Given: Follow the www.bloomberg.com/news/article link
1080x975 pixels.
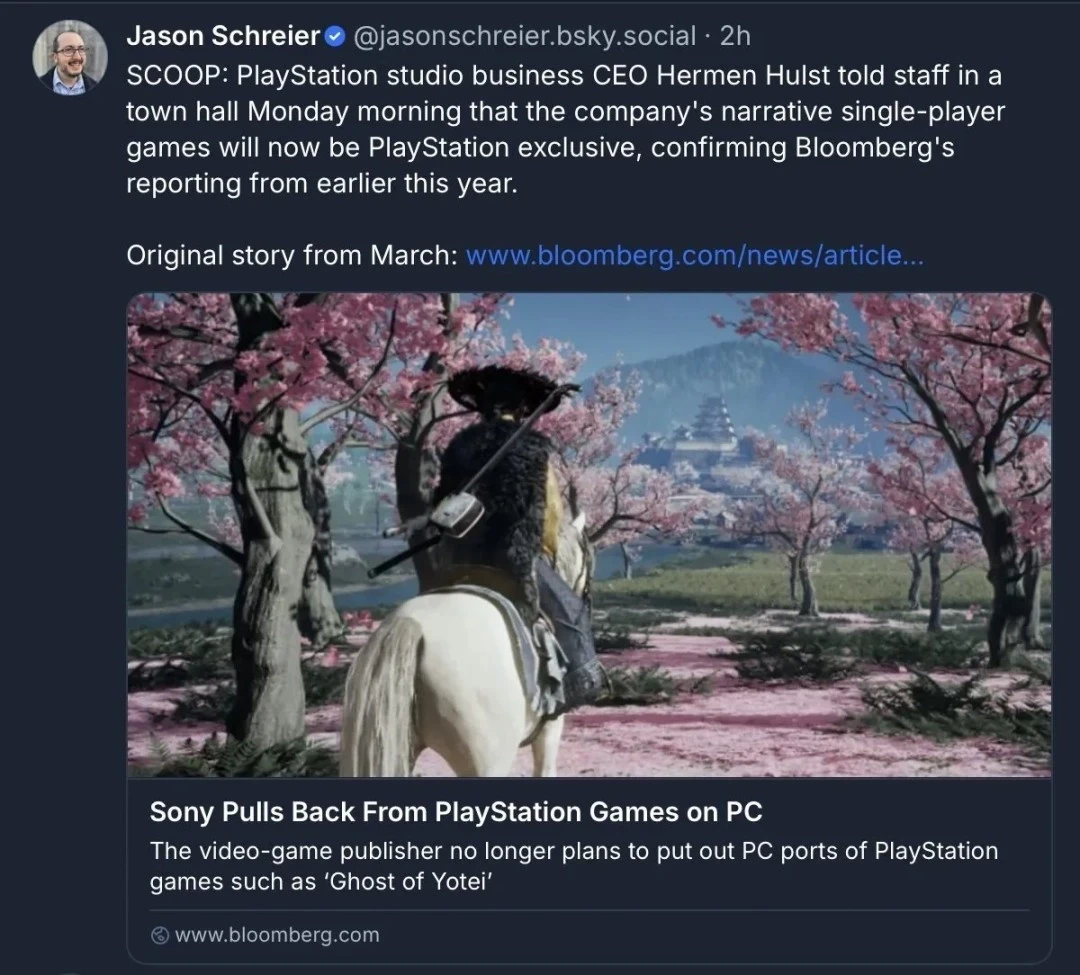Looking at the screenshot, I should (x=695, y=255).
